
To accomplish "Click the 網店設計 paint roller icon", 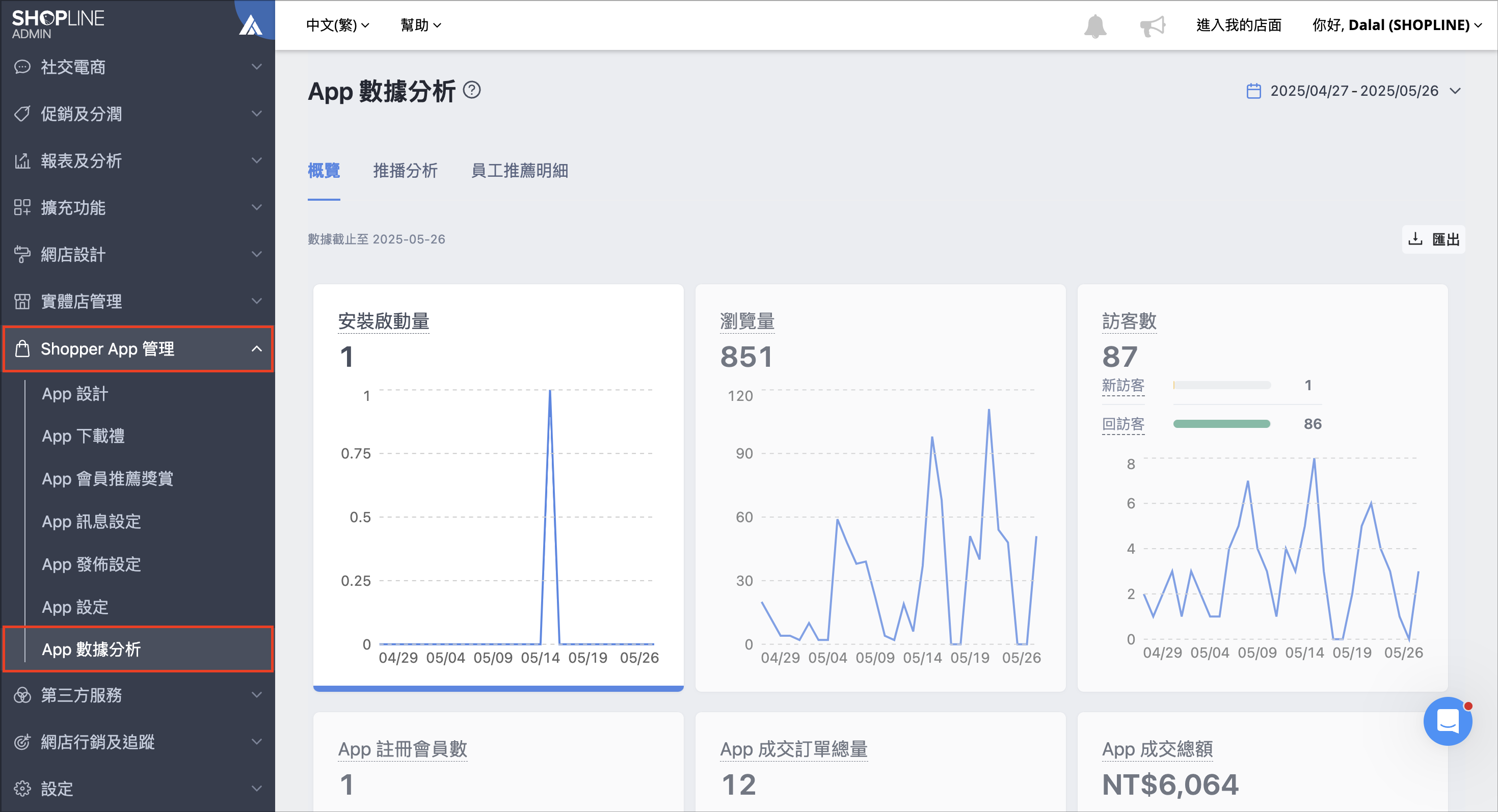I will pyautogui.click(x=22, y=255).
